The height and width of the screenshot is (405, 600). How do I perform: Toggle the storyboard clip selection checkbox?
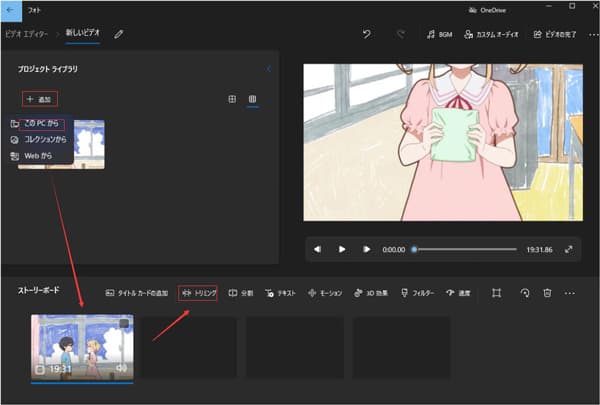click(x=124, y=323)
